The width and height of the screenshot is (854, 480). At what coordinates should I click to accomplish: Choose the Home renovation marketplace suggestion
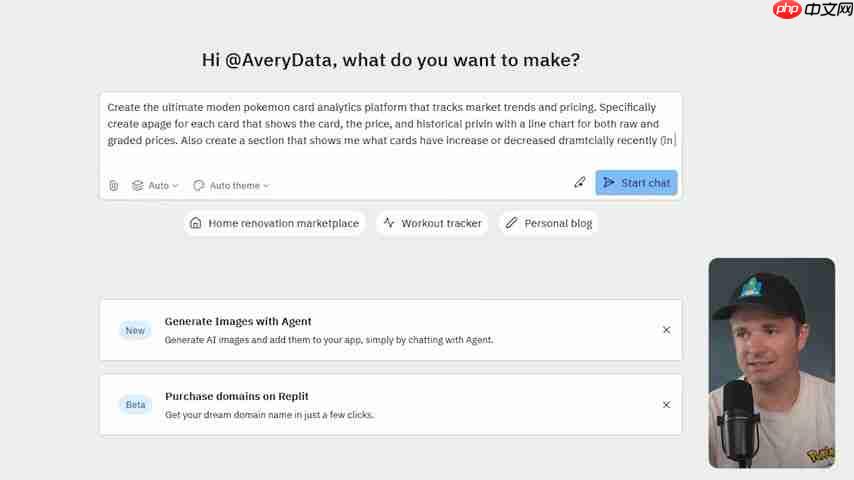(x=274, y=223)
